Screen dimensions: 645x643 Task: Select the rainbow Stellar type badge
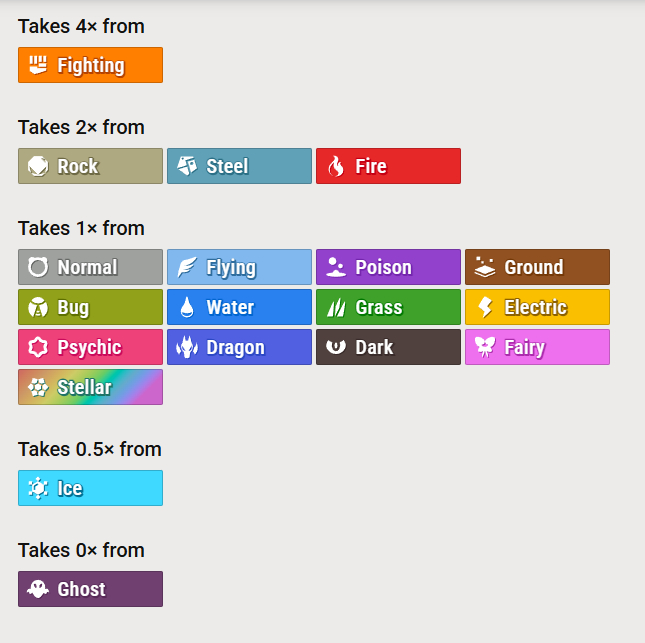tap(90, 387)
